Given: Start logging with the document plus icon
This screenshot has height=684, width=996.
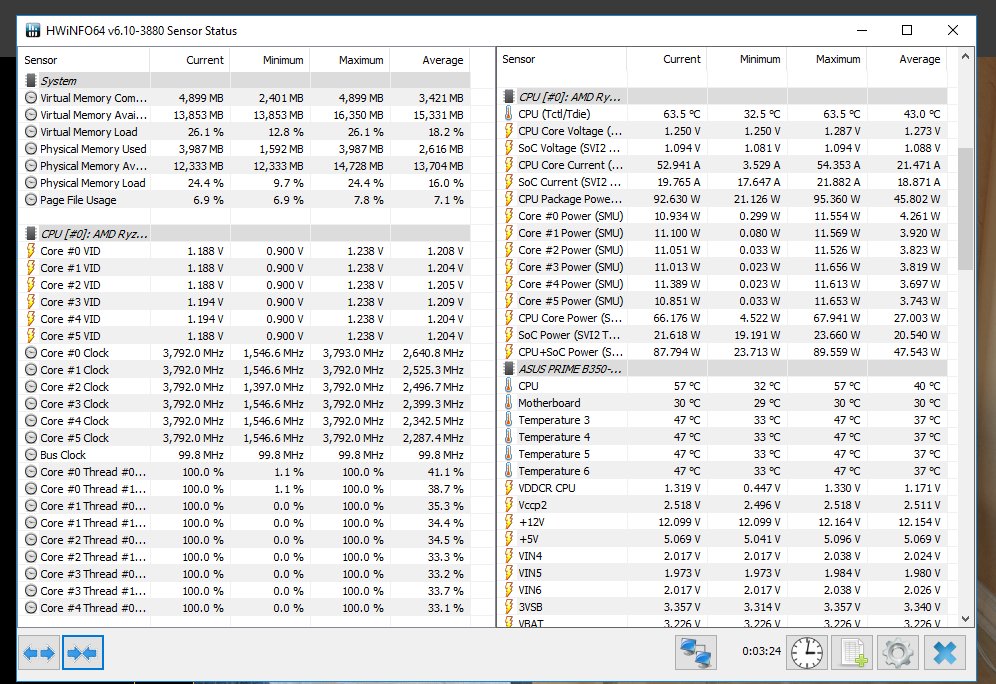Looking at the screenshot, I should (x=852, y=652).
